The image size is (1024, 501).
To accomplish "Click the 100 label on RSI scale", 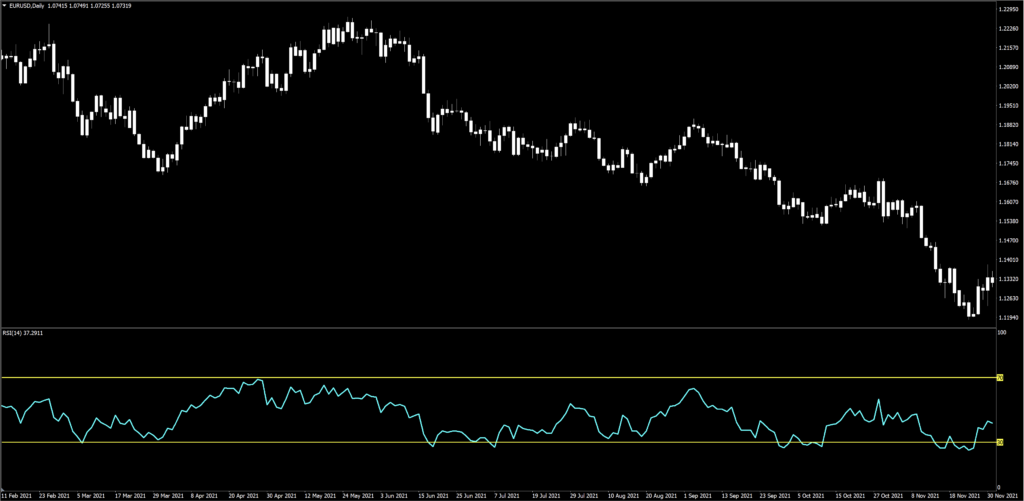I will coord(1002,332).
